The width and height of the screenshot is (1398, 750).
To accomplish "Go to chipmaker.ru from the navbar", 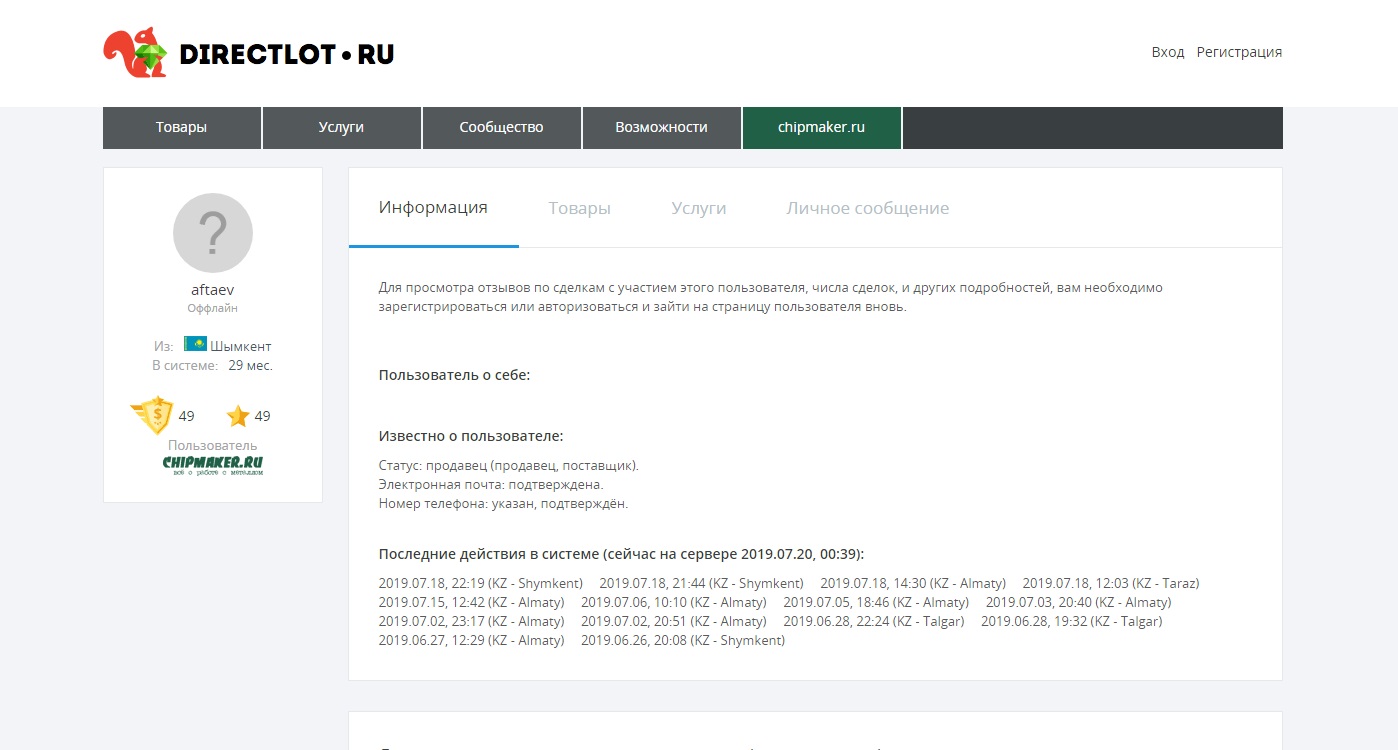I will [822, 128].
